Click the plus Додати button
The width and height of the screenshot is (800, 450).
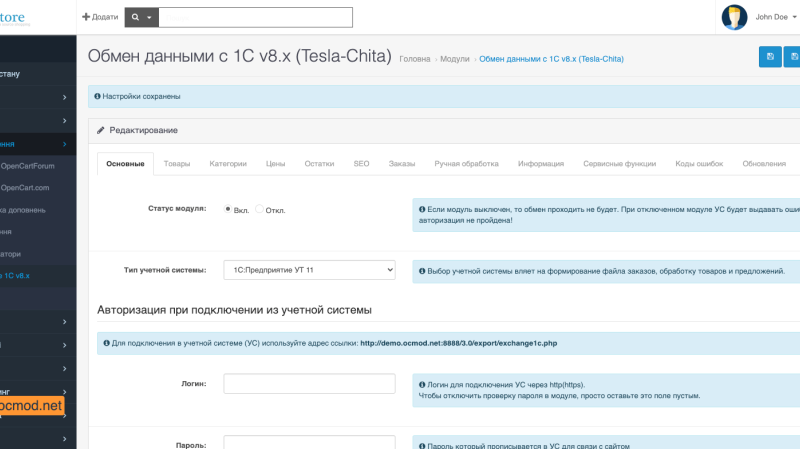(100, 17)
